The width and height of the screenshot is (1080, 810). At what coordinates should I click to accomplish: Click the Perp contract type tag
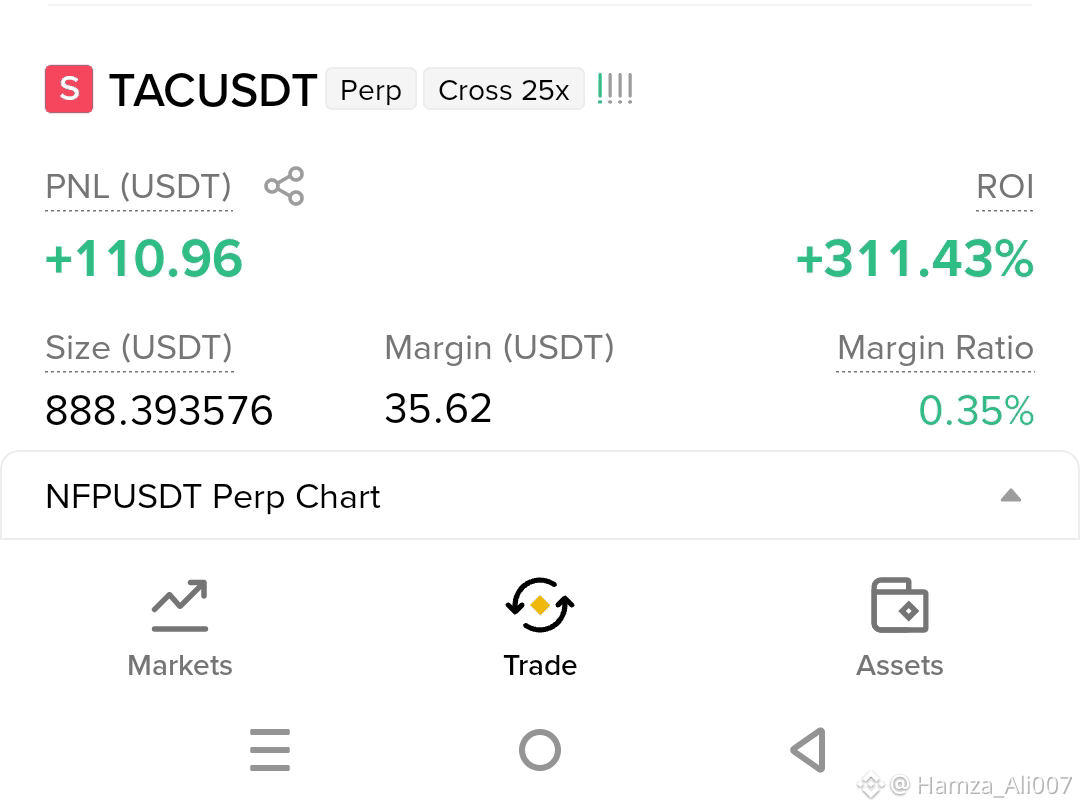tap(371, 89)
